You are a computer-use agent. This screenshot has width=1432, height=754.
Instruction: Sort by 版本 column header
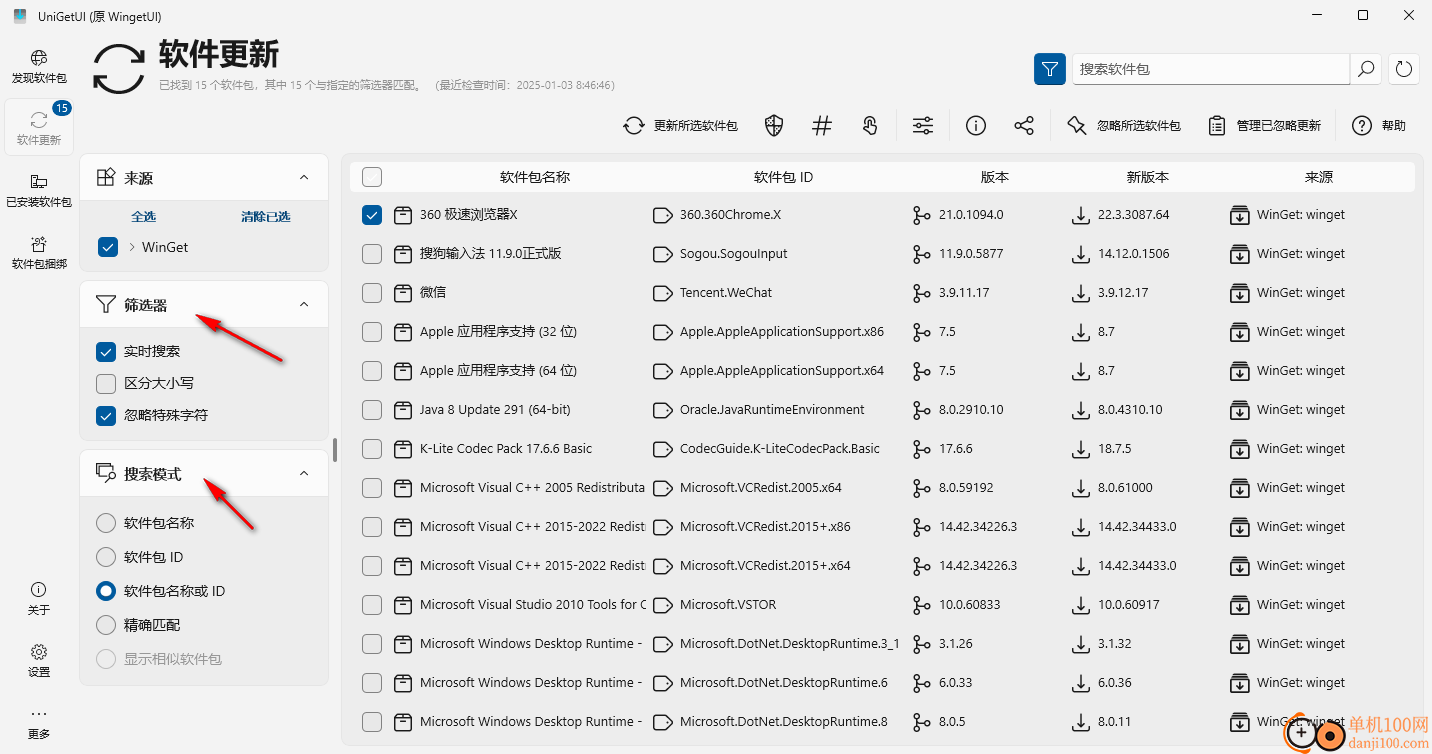pos(995,177)
